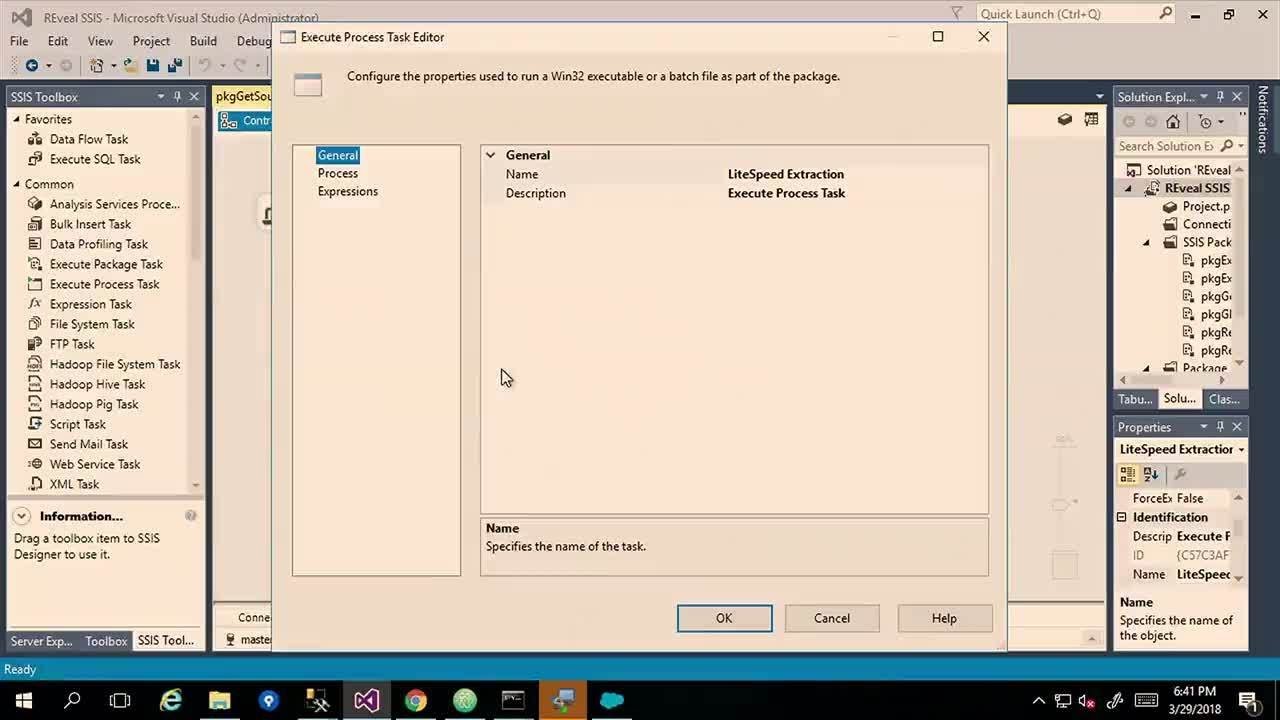This screenshot has width=1280, height=720.
Task: Open the File menu
Action: tap(19, 41)
